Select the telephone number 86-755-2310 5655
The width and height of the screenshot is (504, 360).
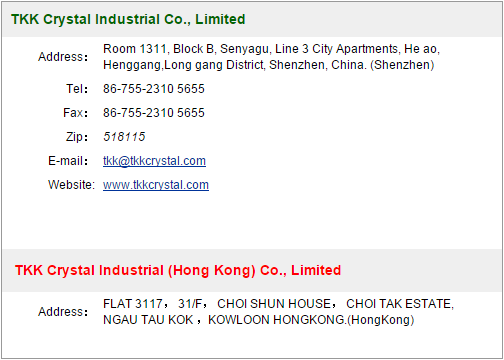click(154, 89)
